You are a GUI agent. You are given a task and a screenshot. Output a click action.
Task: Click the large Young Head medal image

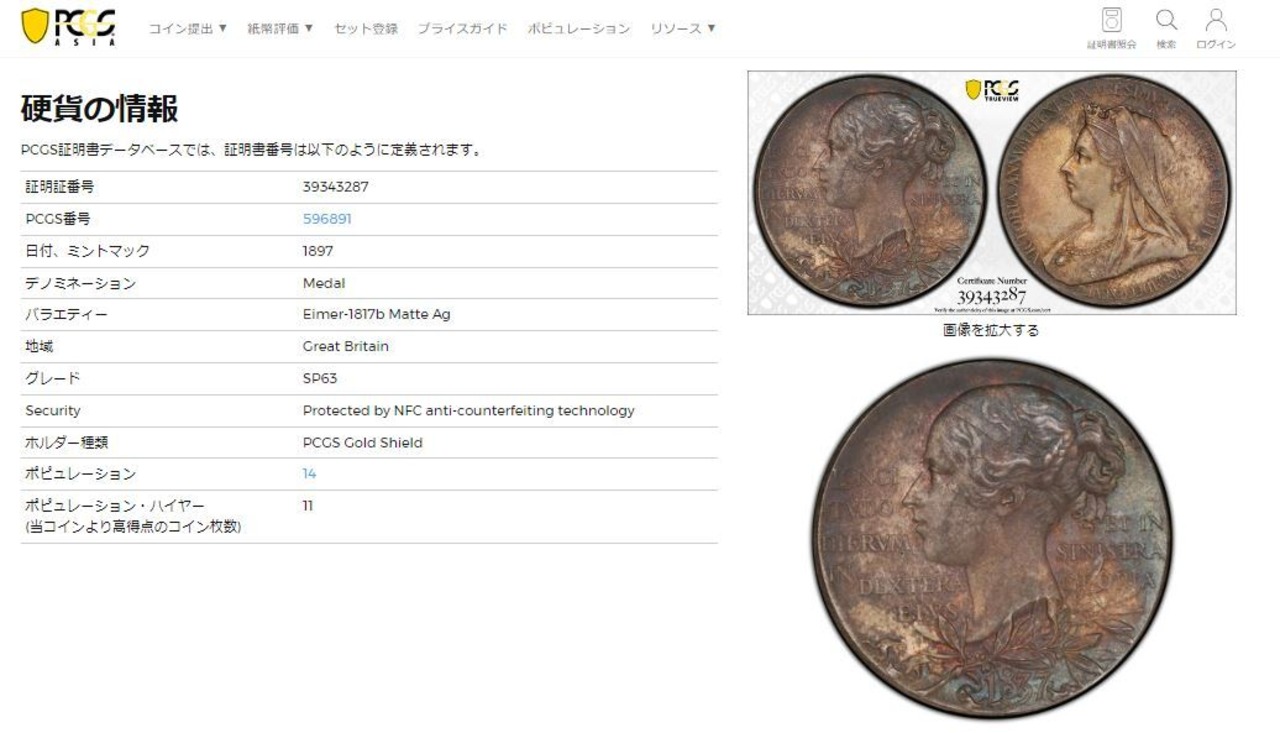tap(991, 538)
